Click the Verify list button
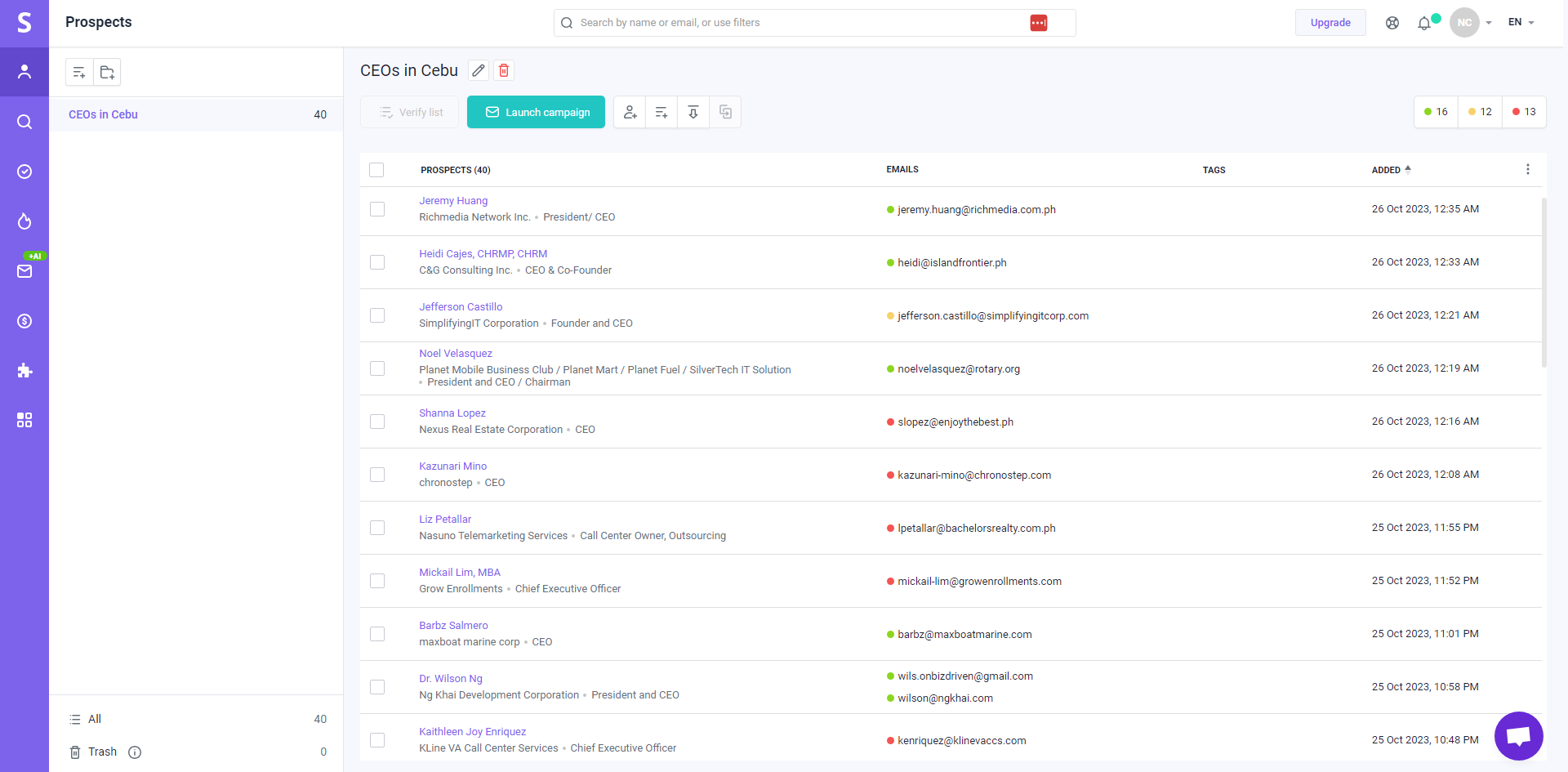Image resolution: width=1568 pixels, height=772 pixels. tap(410, 112)
